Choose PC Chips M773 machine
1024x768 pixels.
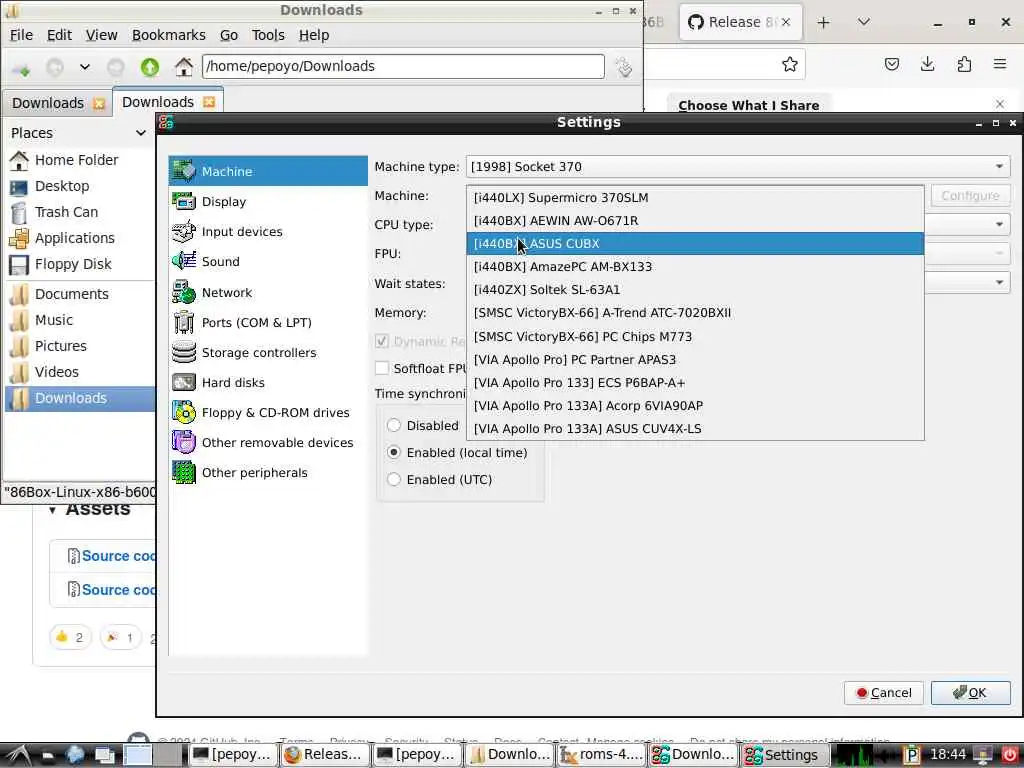[695, 336]
